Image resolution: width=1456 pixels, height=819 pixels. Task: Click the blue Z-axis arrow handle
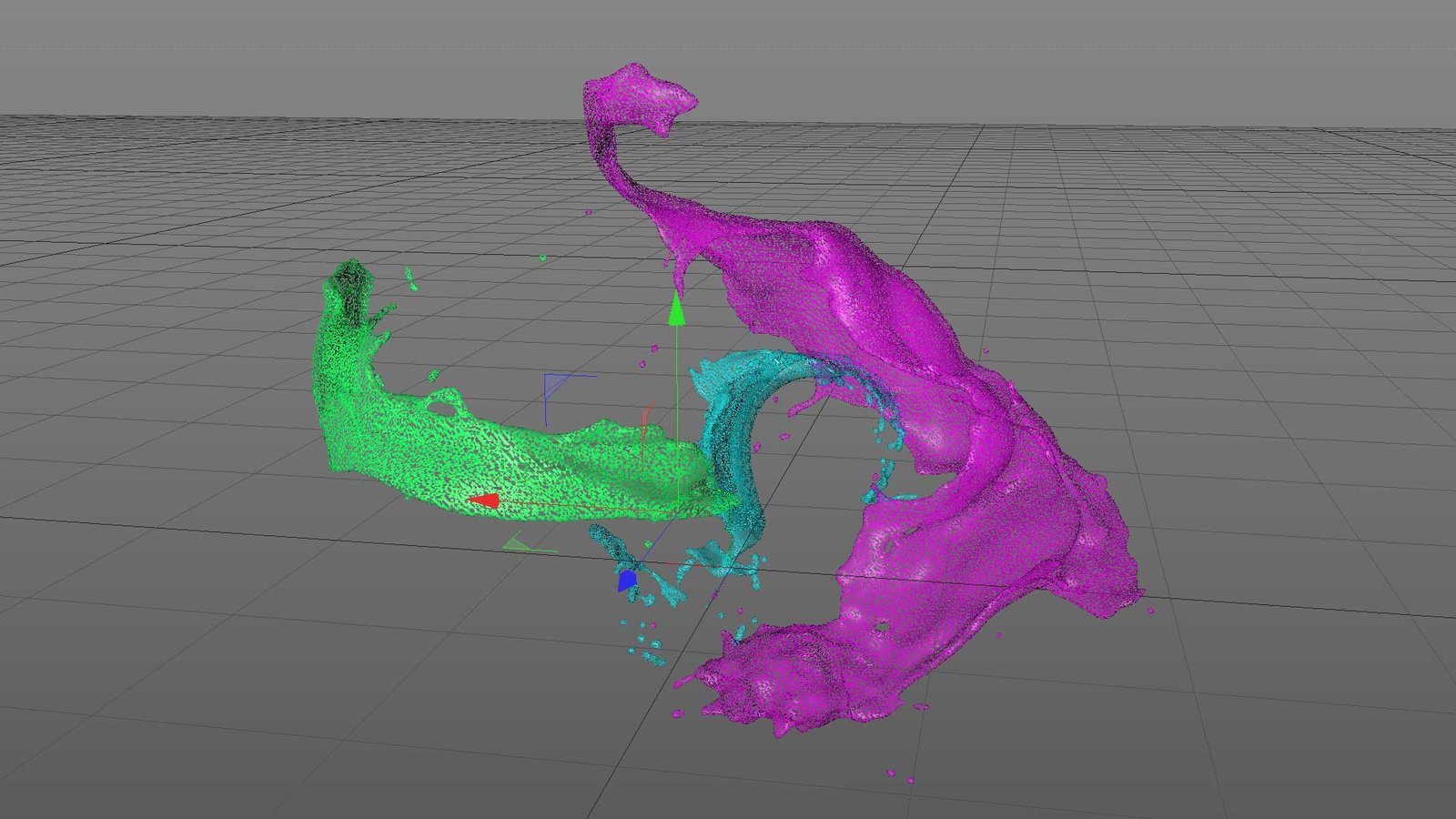pos(627,580)
